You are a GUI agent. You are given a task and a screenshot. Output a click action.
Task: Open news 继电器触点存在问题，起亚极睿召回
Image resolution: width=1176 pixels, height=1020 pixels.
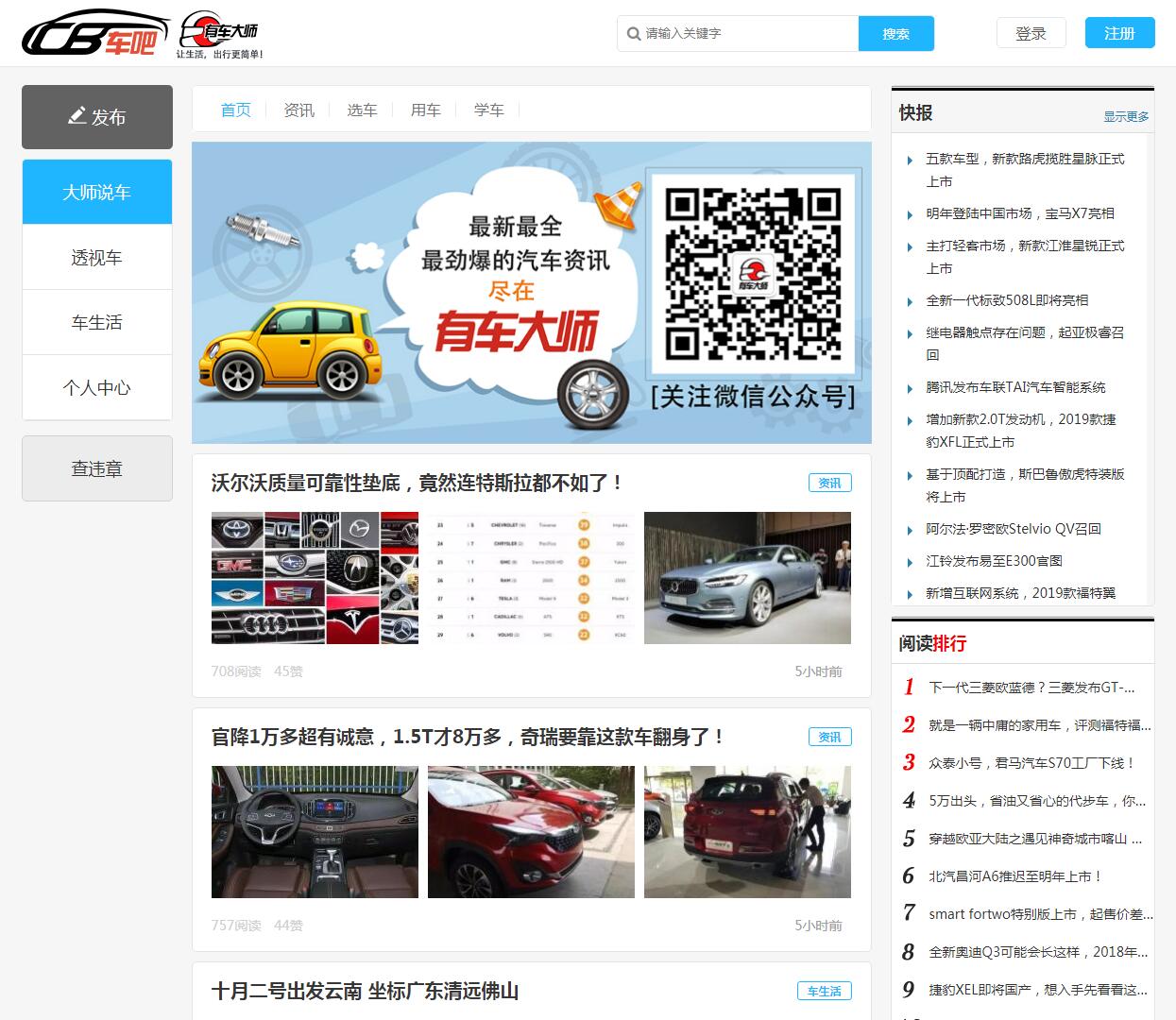[1025, 344]
